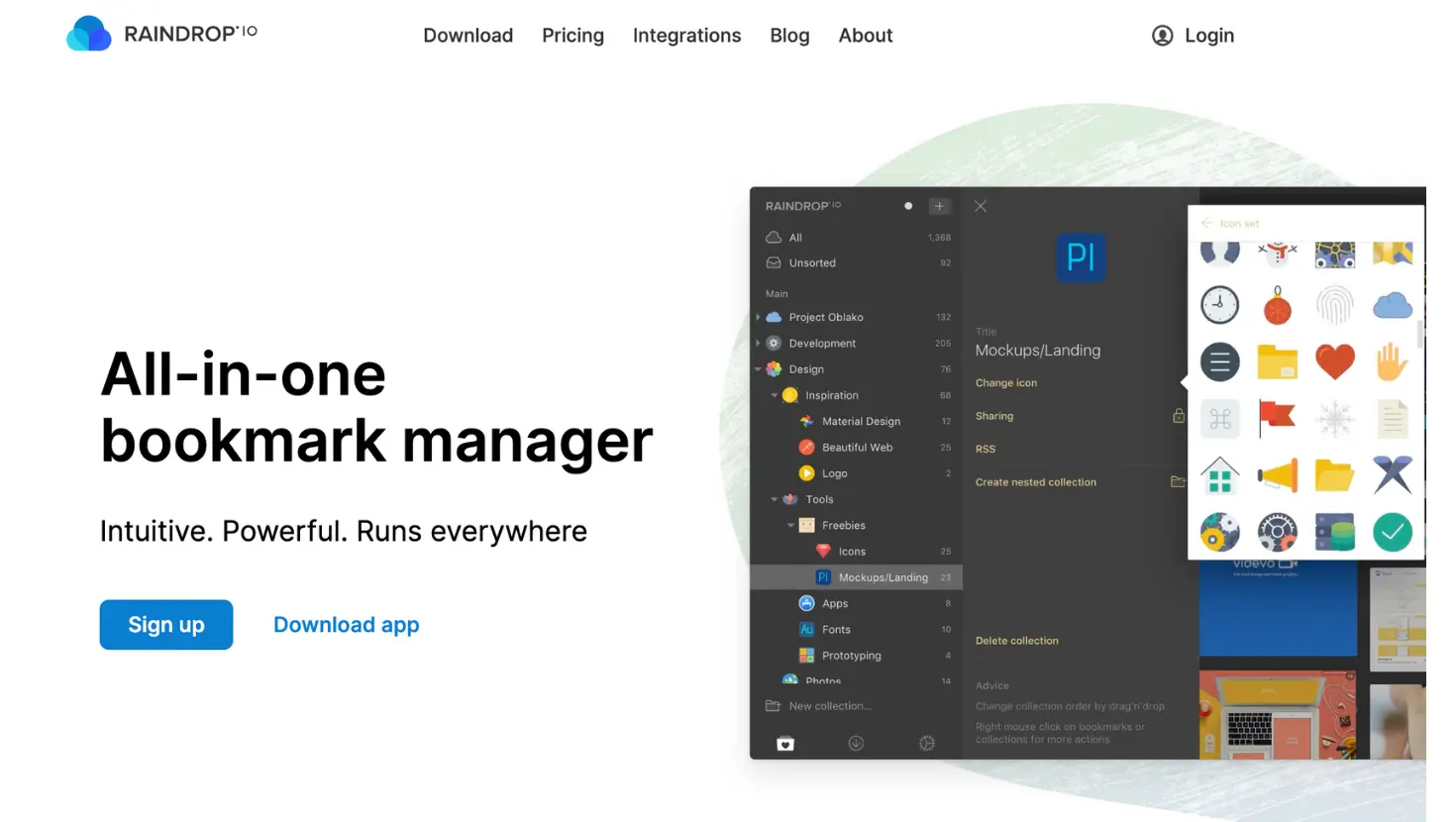Open the downloads icon in the bottom toolbar
Screen dimensions: 1456x822
pos(856,743)
